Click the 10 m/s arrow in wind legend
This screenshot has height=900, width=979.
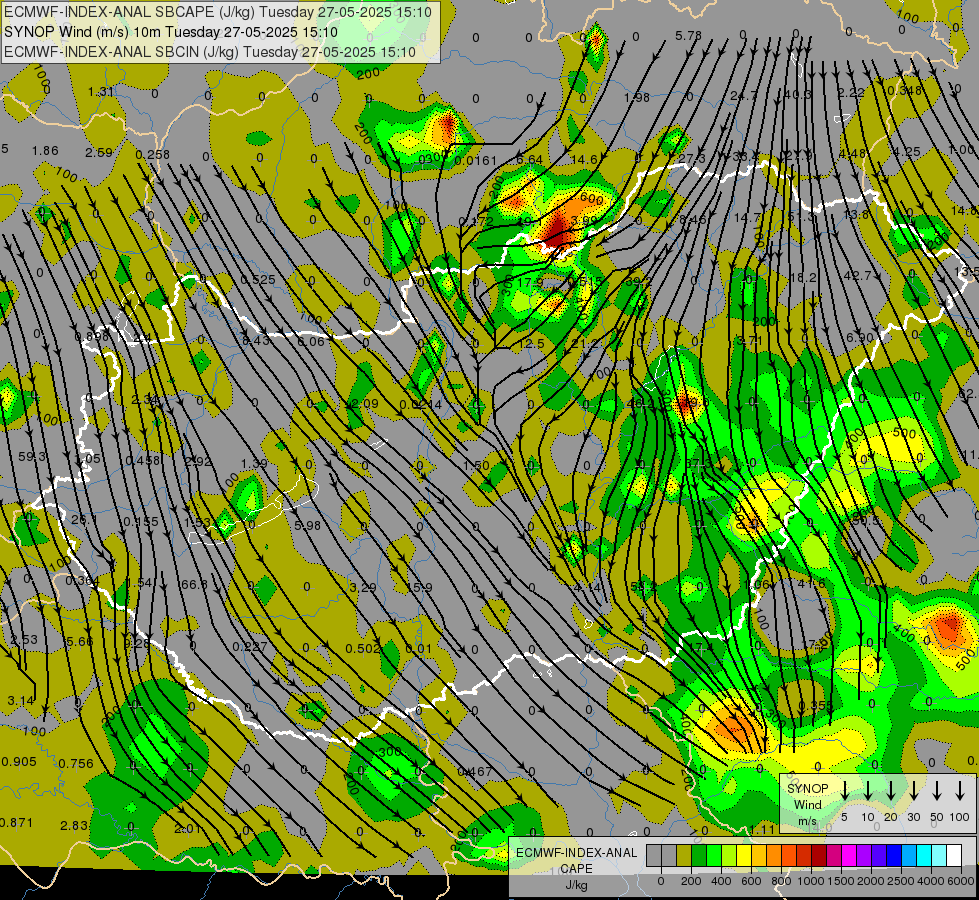pyautogui.click(x=867, y=791)
